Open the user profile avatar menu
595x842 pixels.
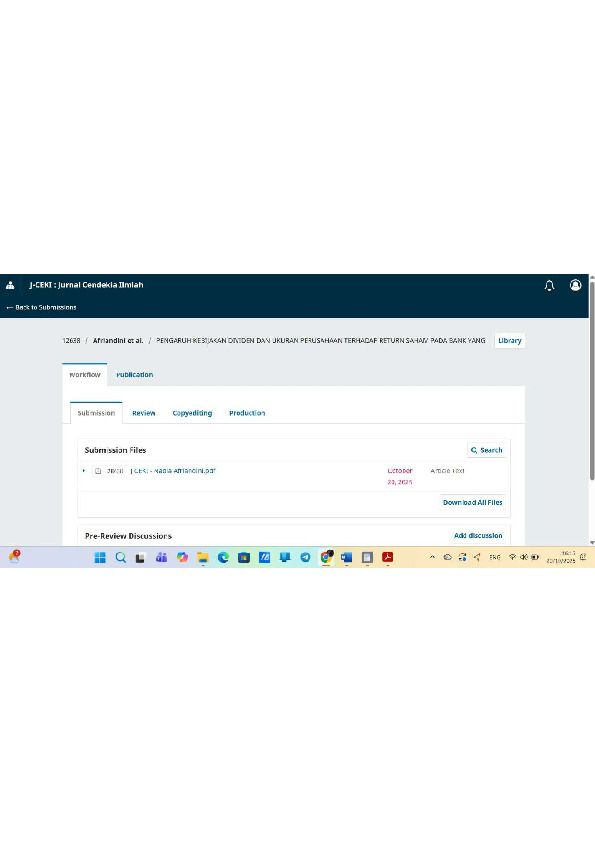[x=575, y=285]
